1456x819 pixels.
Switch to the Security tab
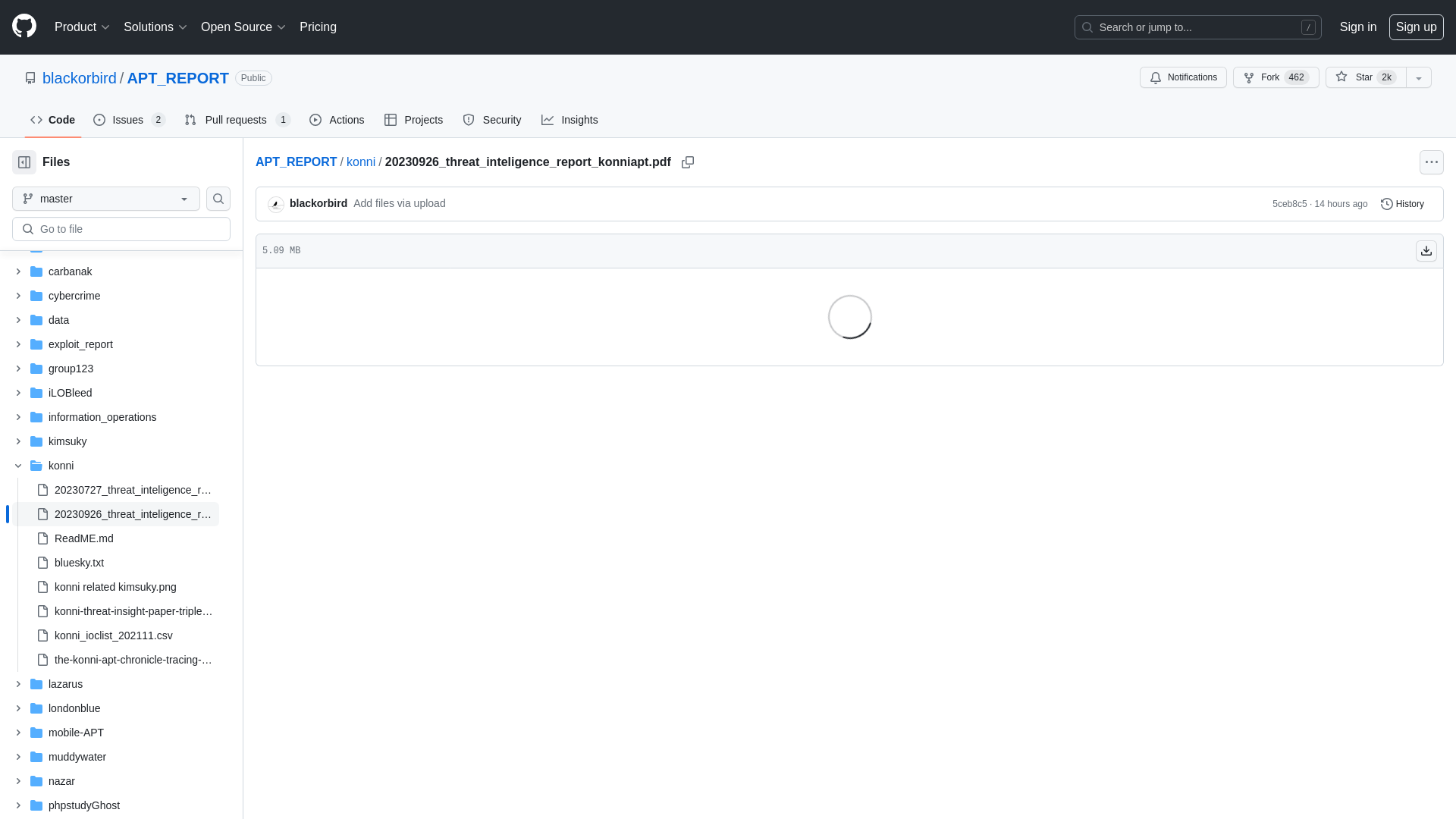492,120
